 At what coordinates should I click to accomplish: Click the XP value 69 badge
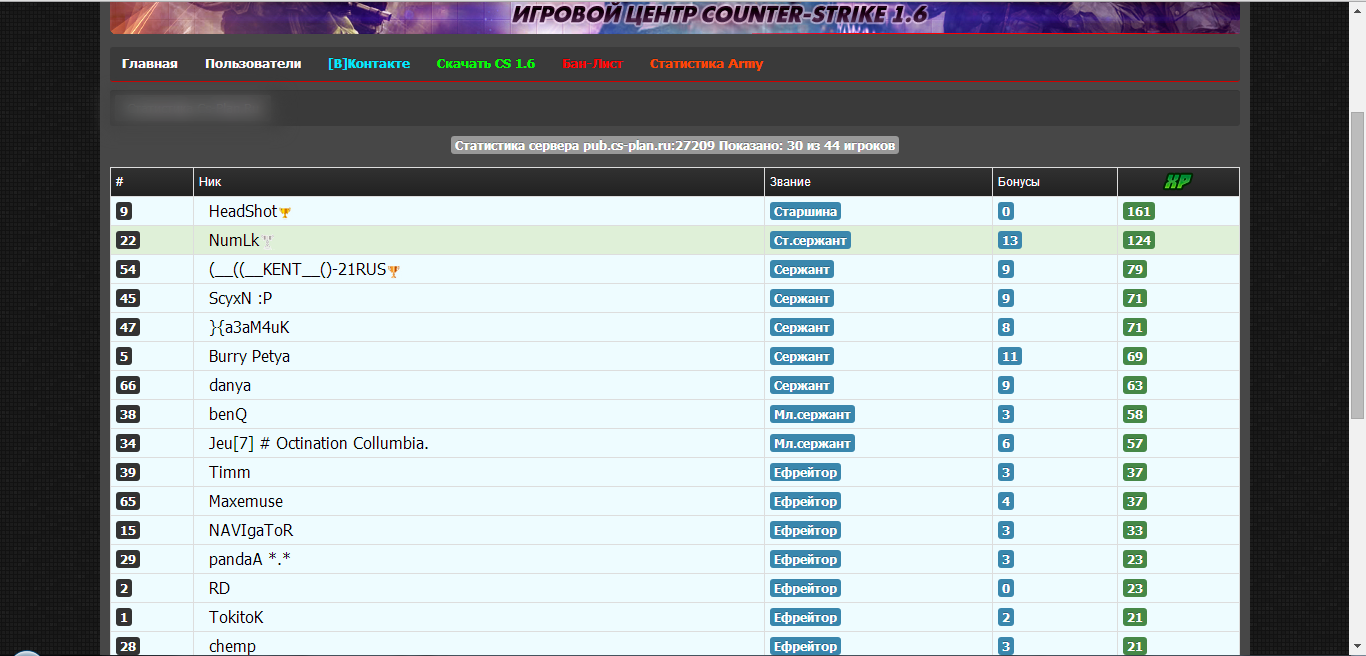pyautogui.click(x=1135, y=357)
